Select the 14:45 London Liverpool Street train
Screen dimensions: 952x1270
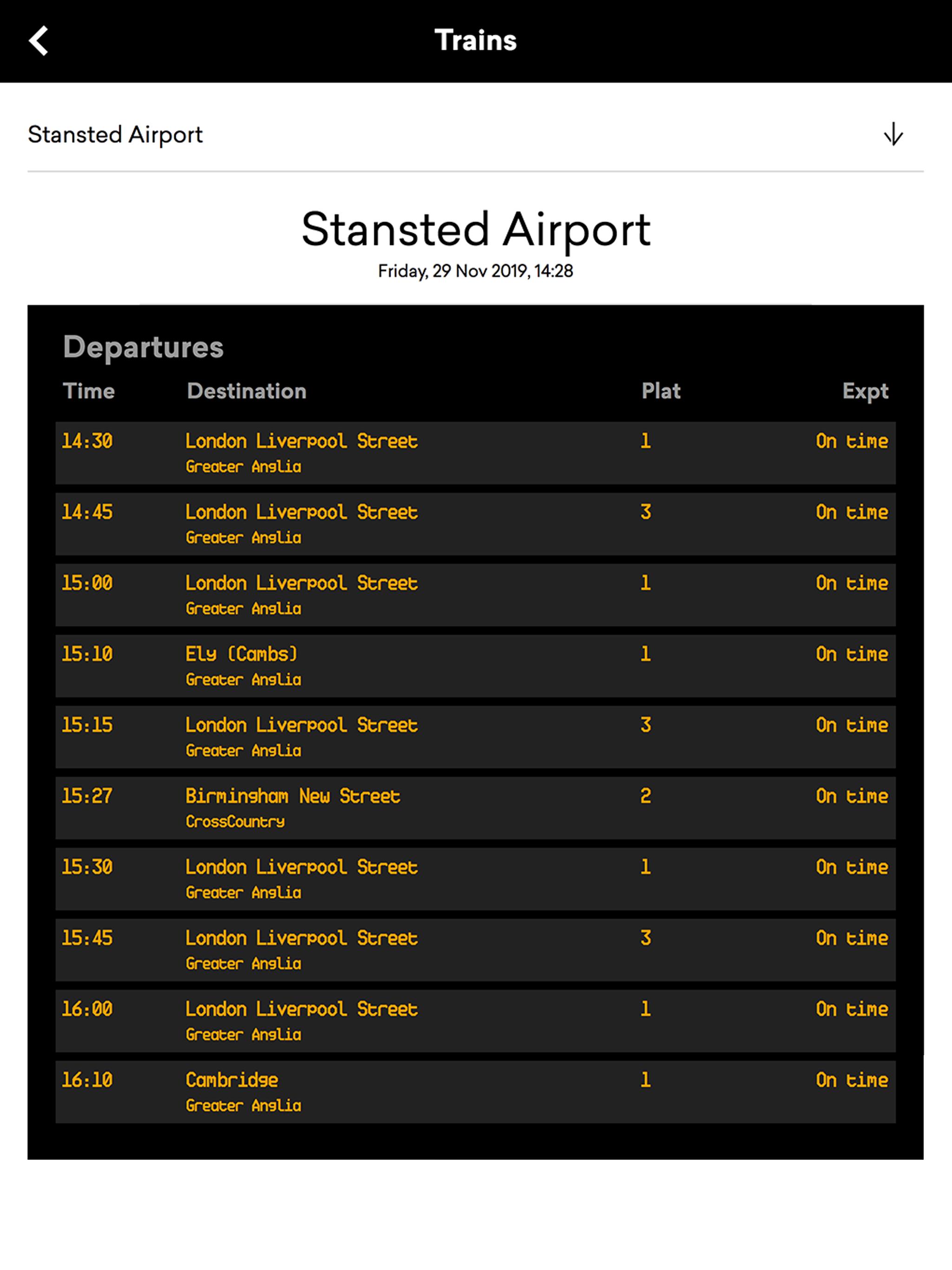click(x=475, y=523)
